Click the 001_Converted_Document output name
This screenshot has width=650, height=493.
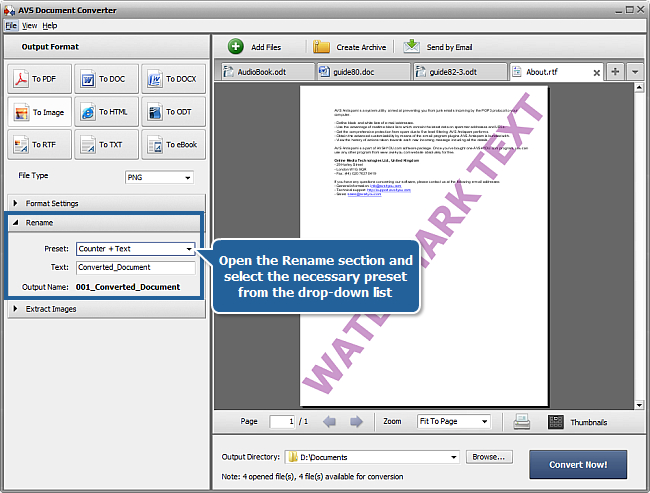pyautogui.click(x=128, y=287)
